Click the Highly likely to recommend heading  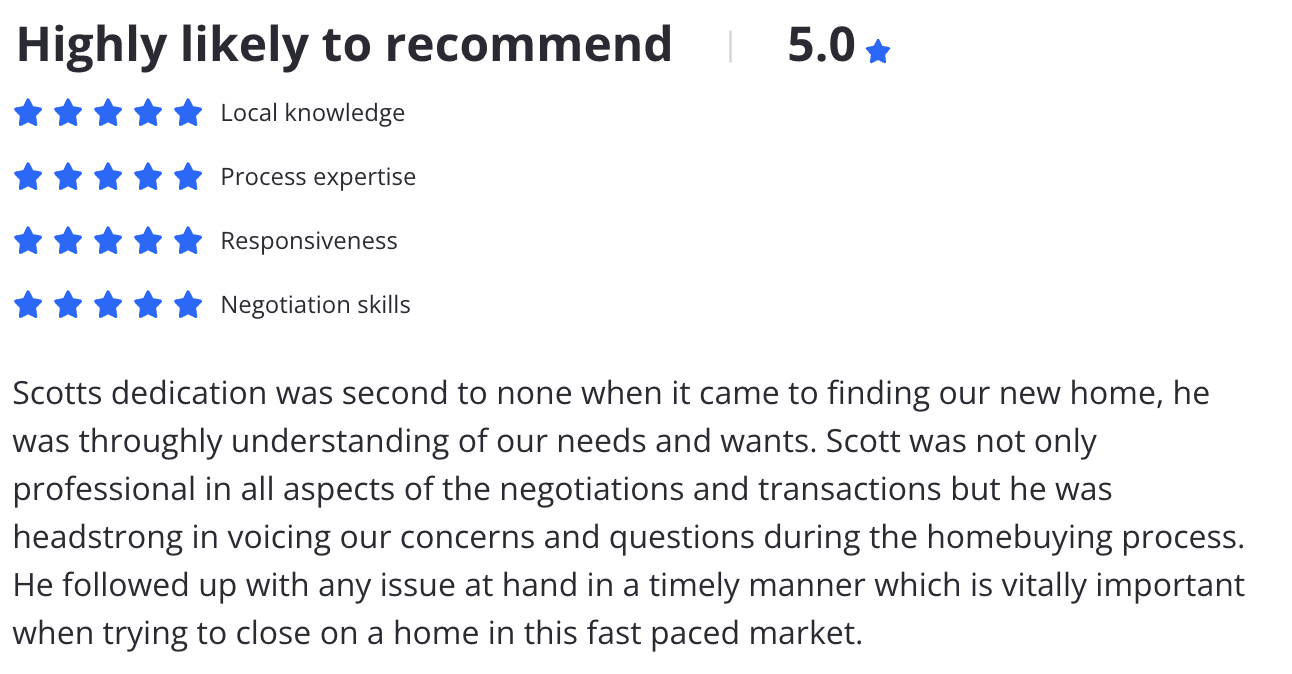(344, 46)
